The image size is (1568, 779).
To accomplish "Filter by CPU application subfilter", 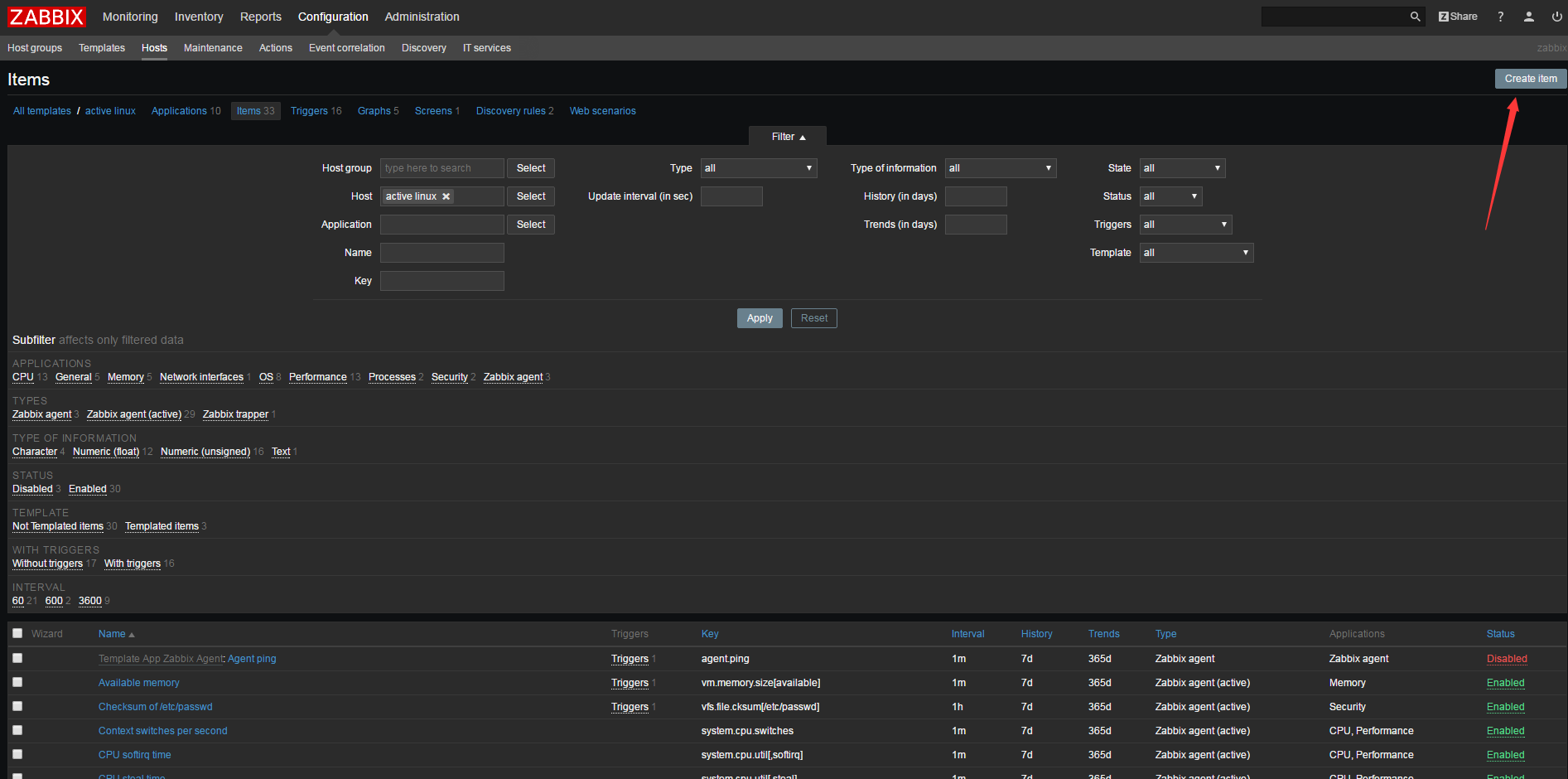I will 23,377.
